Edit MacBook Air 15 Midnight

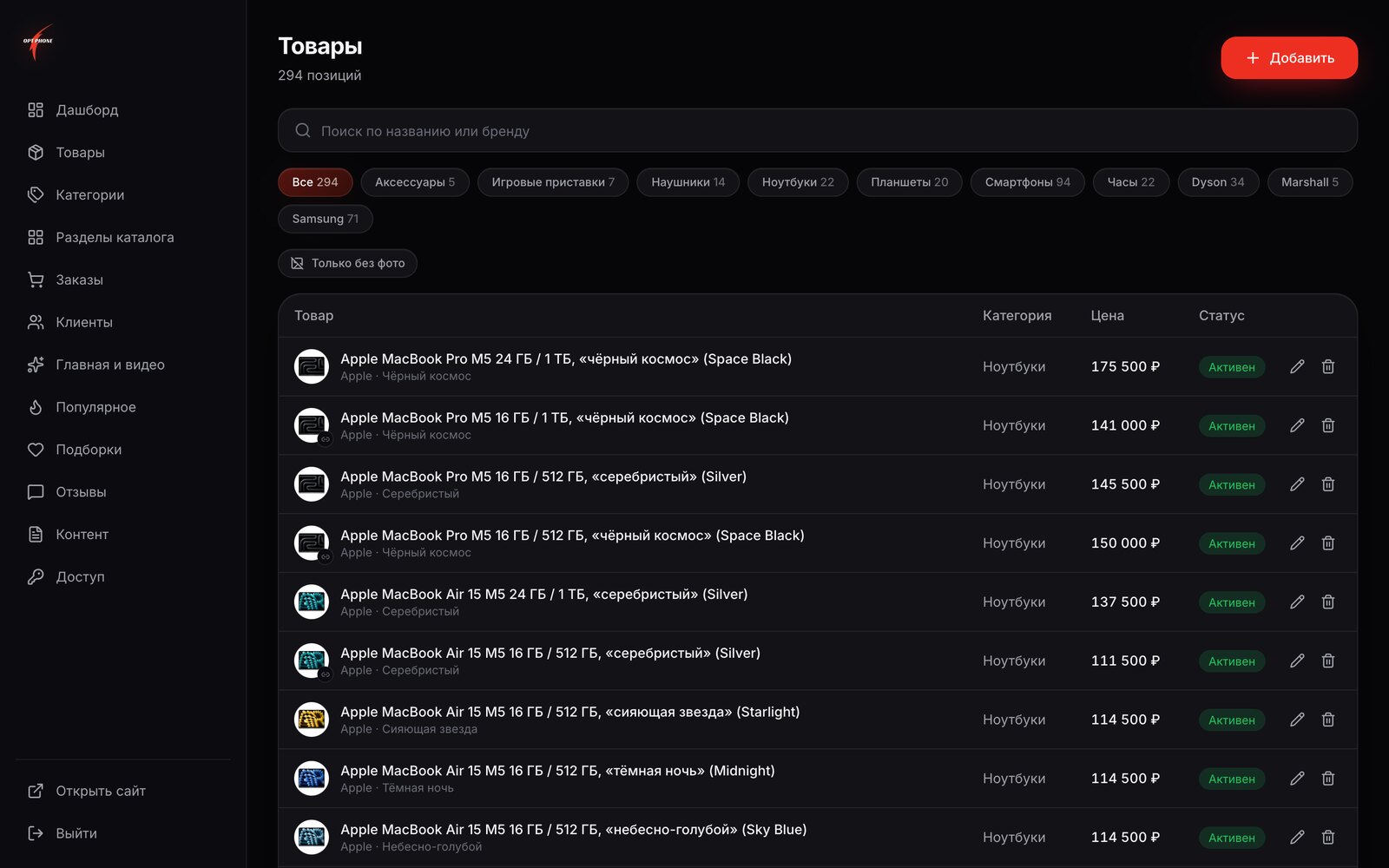1297,779
